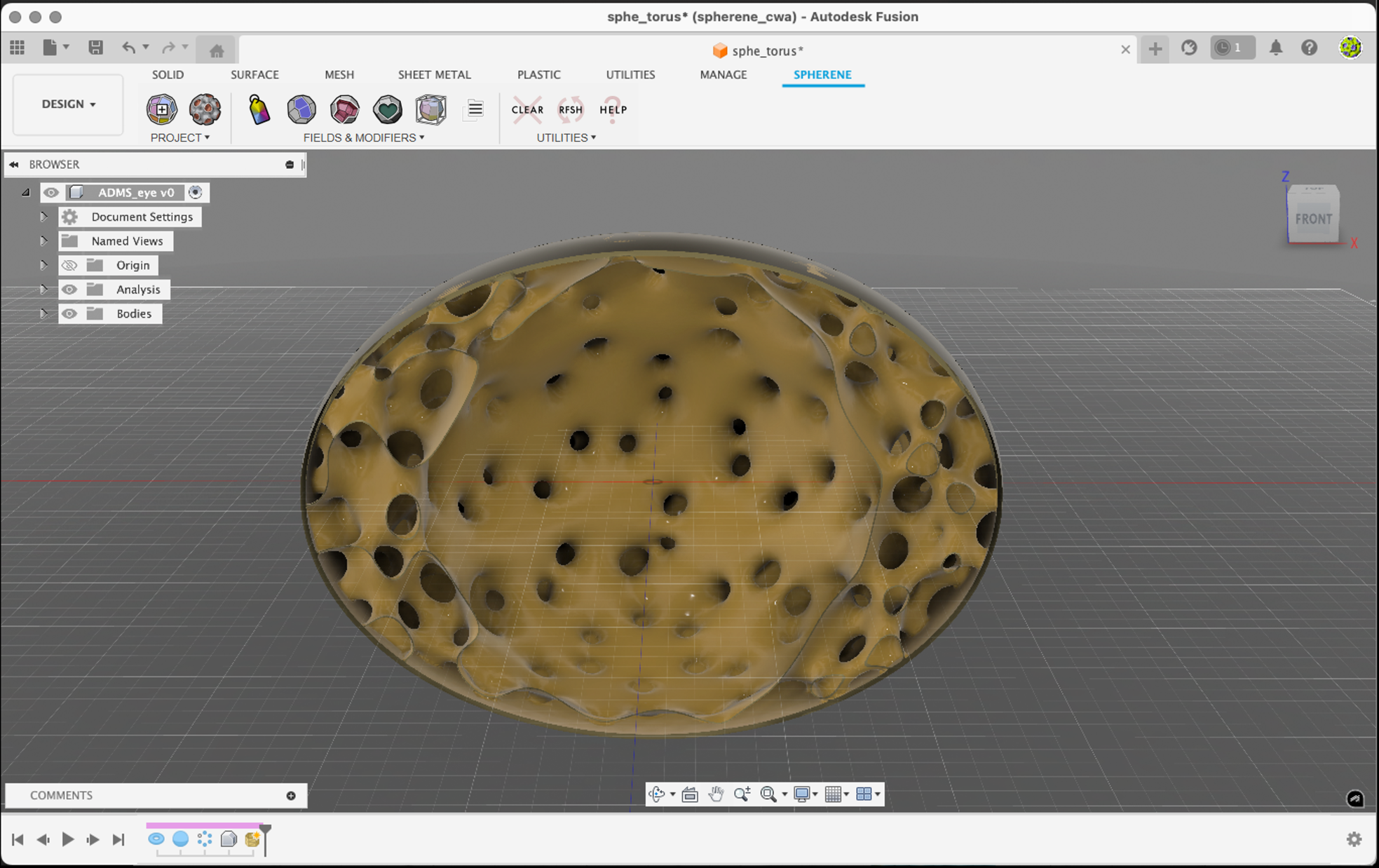Viewport: 1379px width, 868px height.
Task: Select the pan hand tool
Action: [716, 794]
